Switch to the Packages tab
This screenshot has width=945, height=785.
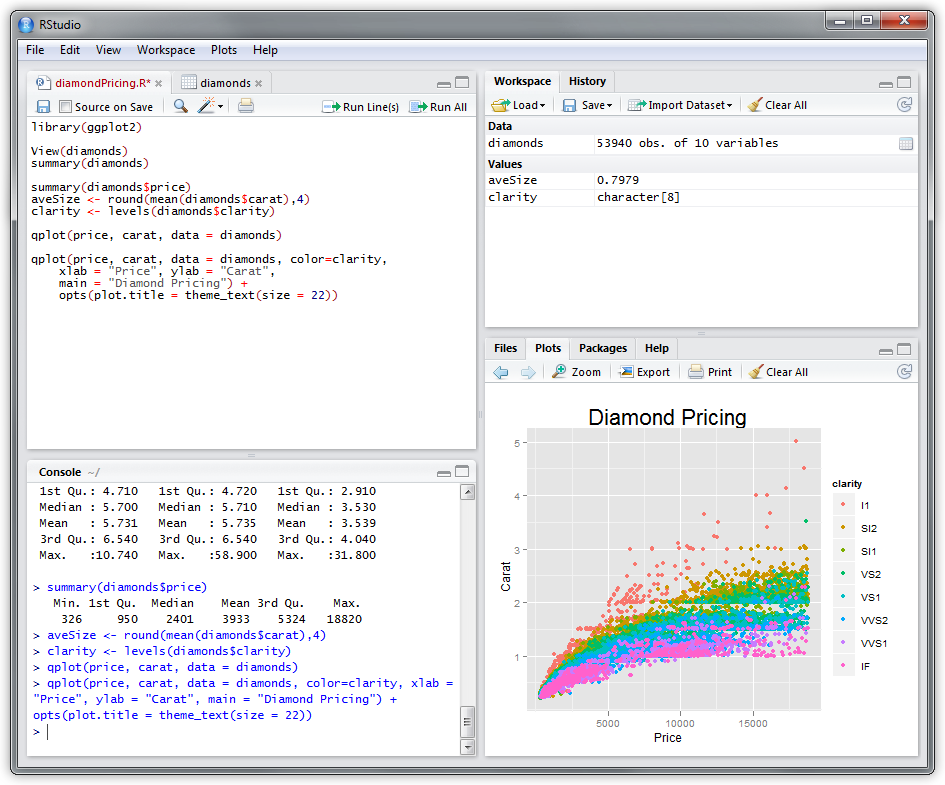(x=602, y=348)
